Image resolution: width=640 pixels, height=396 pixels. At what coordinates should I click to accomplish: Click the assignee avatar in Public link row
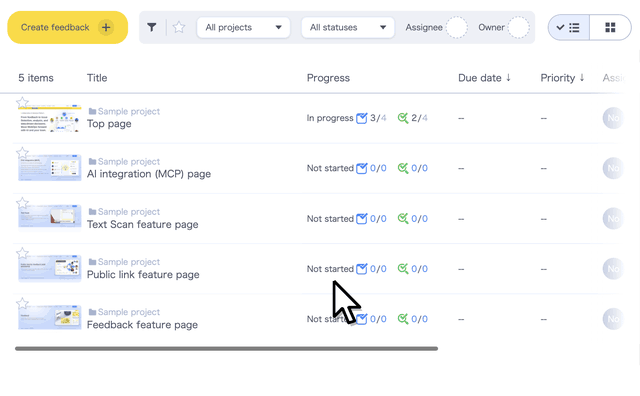pos(613,269)
